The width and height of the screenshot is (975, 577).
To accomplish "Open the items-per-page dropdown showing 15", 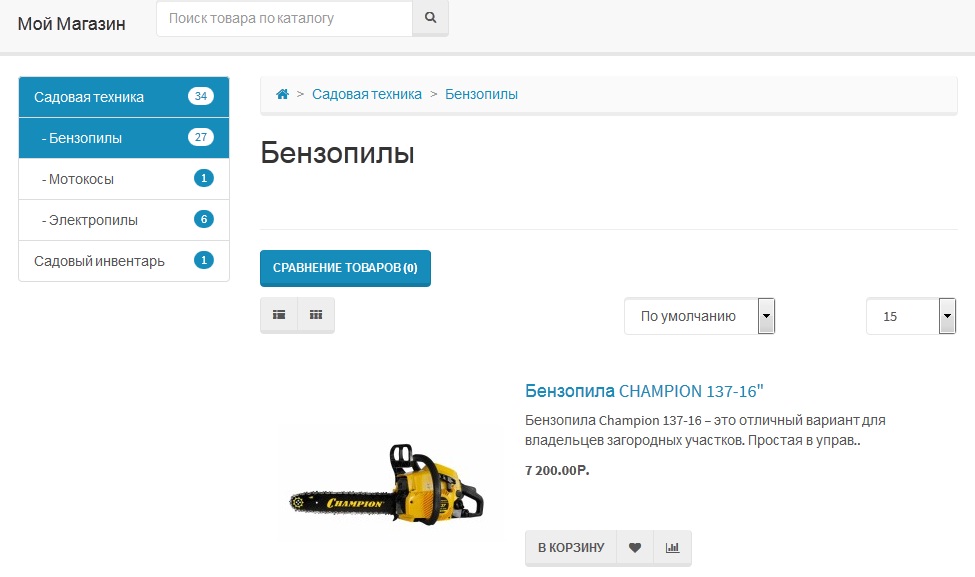I will tap(911, 316).
